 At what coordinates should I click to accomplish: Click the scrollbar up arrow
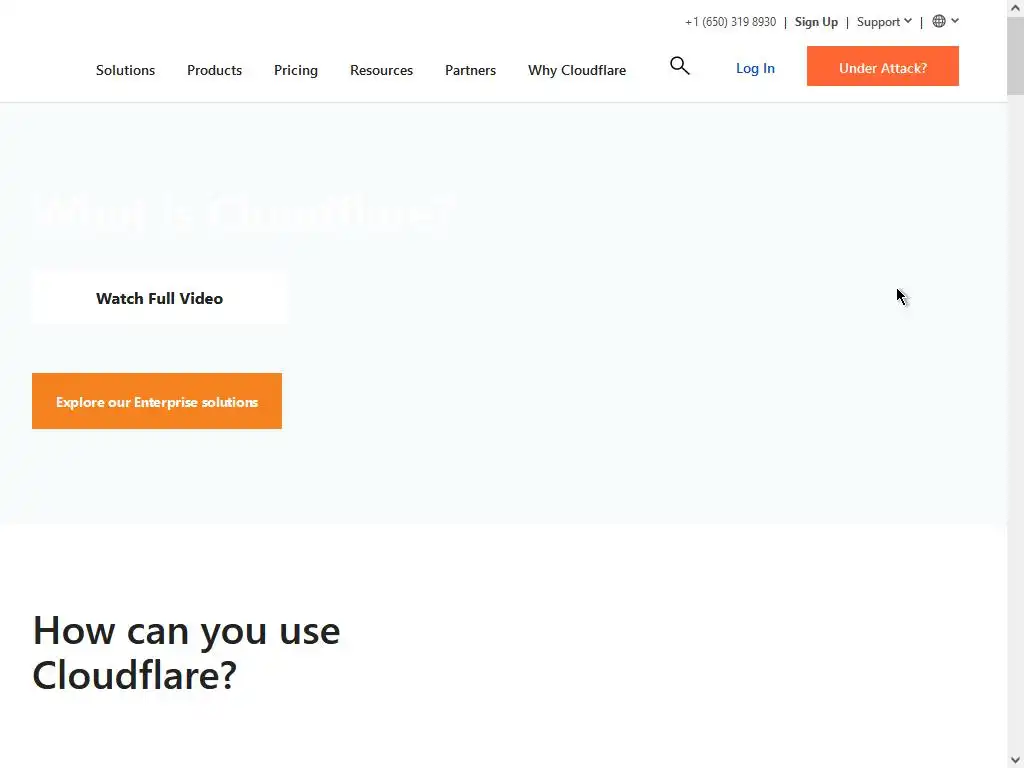click(1016, 8)
